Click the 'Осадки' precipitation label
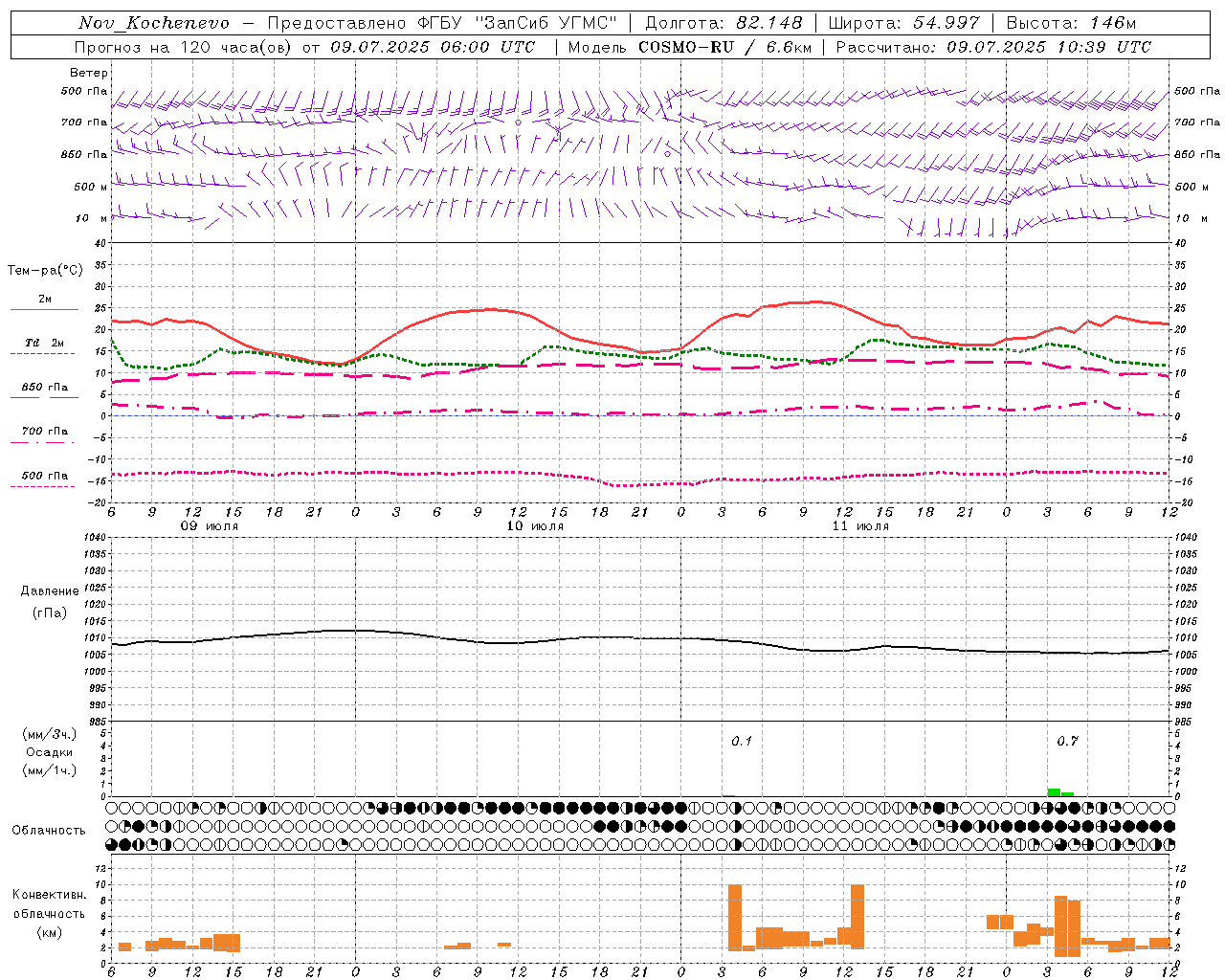This screenshot has width=1225, height=980. click(x=50, y=752)
